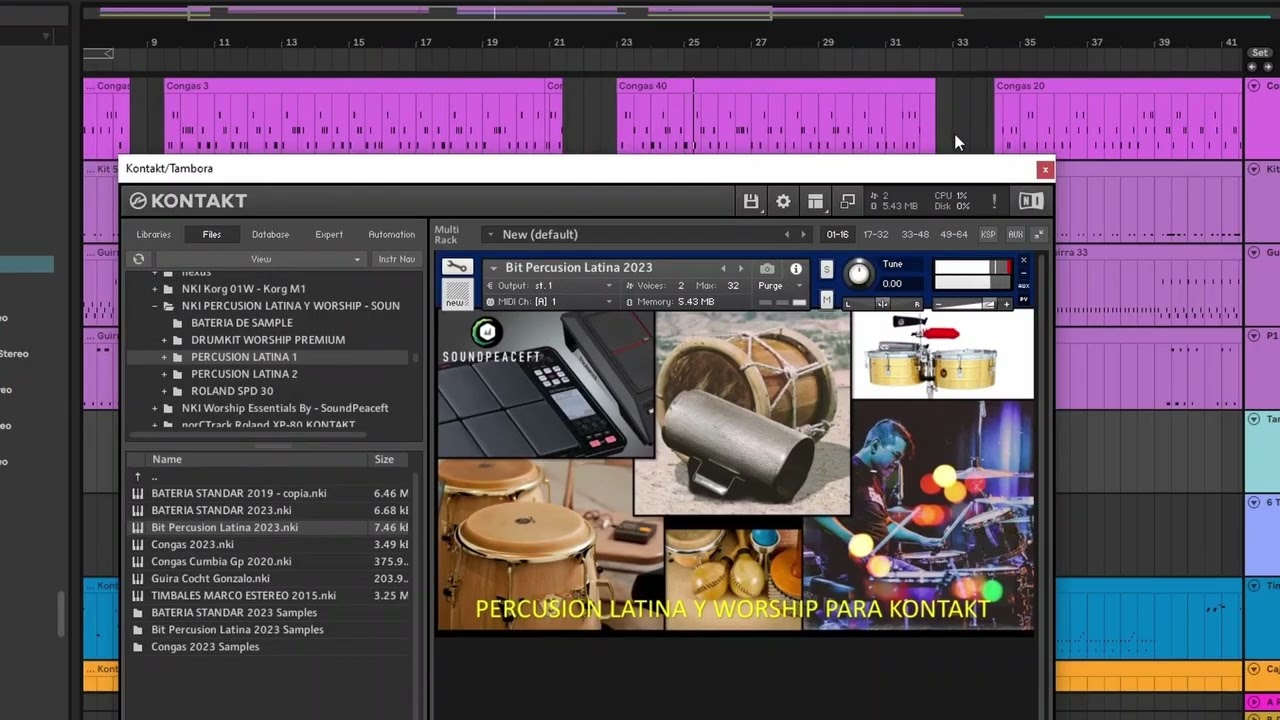Open the View dropdown in browser
This screenshot has height=720, width=1280.
coord(260,259)
